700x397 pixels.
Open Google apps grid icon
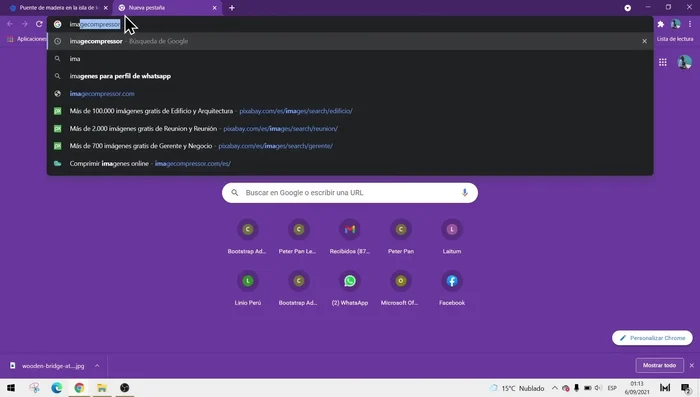pos(662,62)
